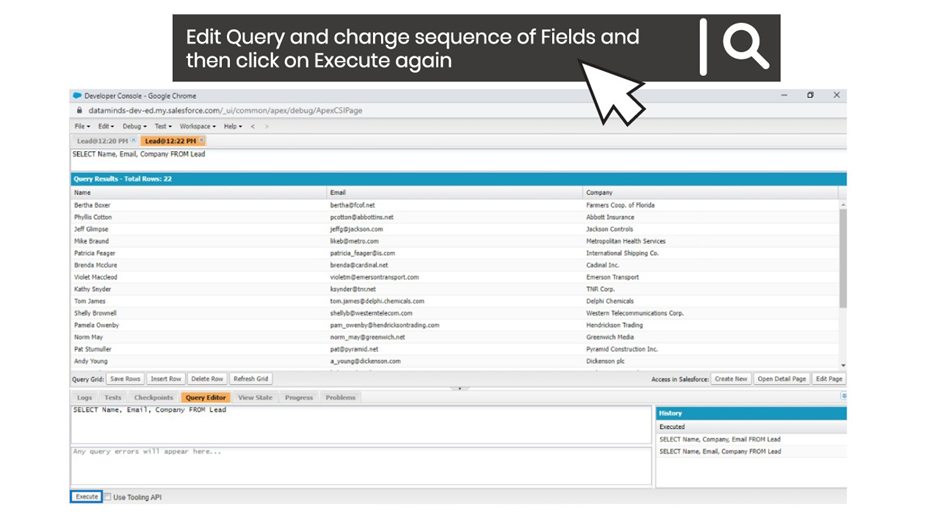The width and height of the screenshot is (940, 529).
Task: Select the Bertha Boxer row
Action: tap(454, 205)
